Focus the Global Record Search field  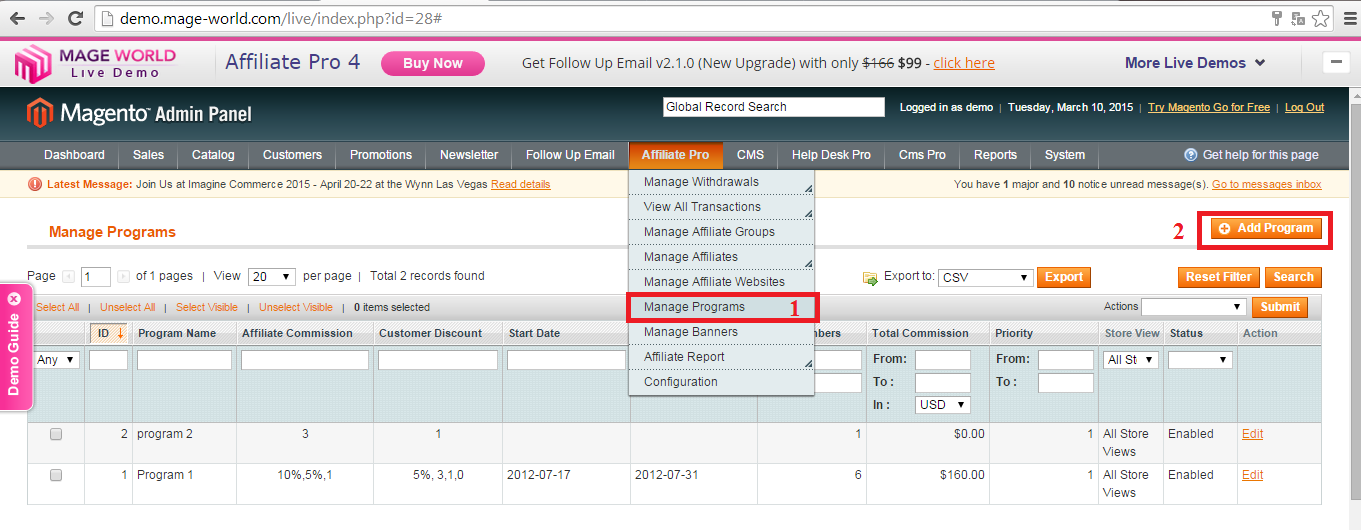pyautogui.click(x=774, y=107)
